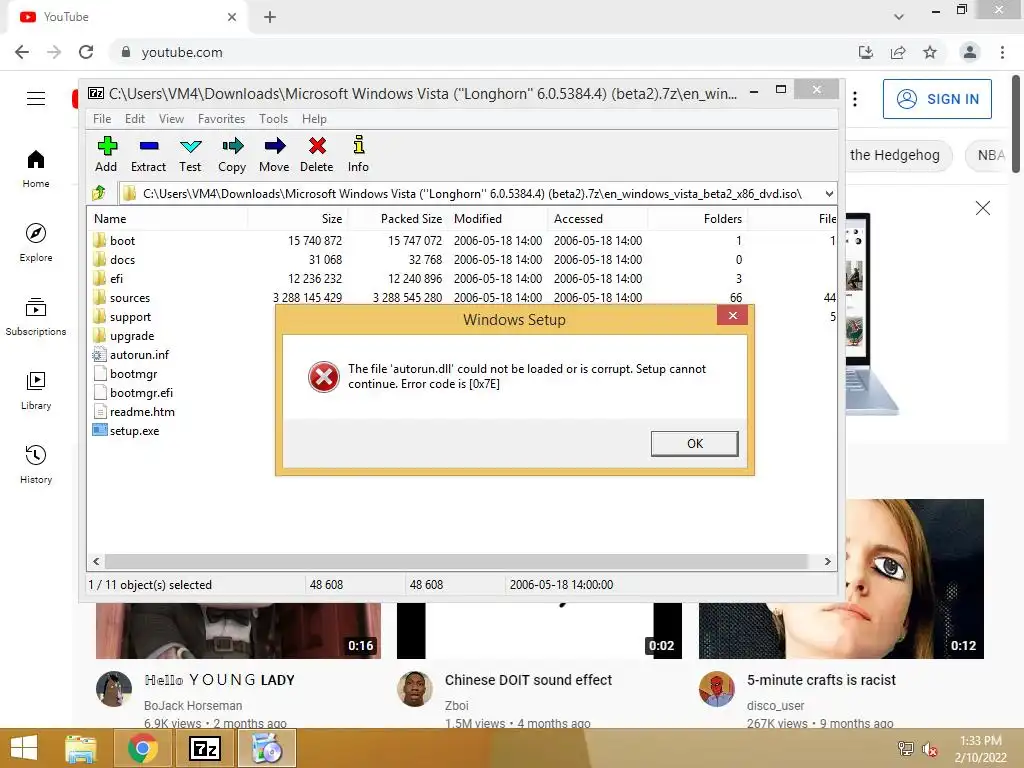Open 7-Zip View menu
The width and height of the screenshot is (1024, 768).
tap(171, 119)
